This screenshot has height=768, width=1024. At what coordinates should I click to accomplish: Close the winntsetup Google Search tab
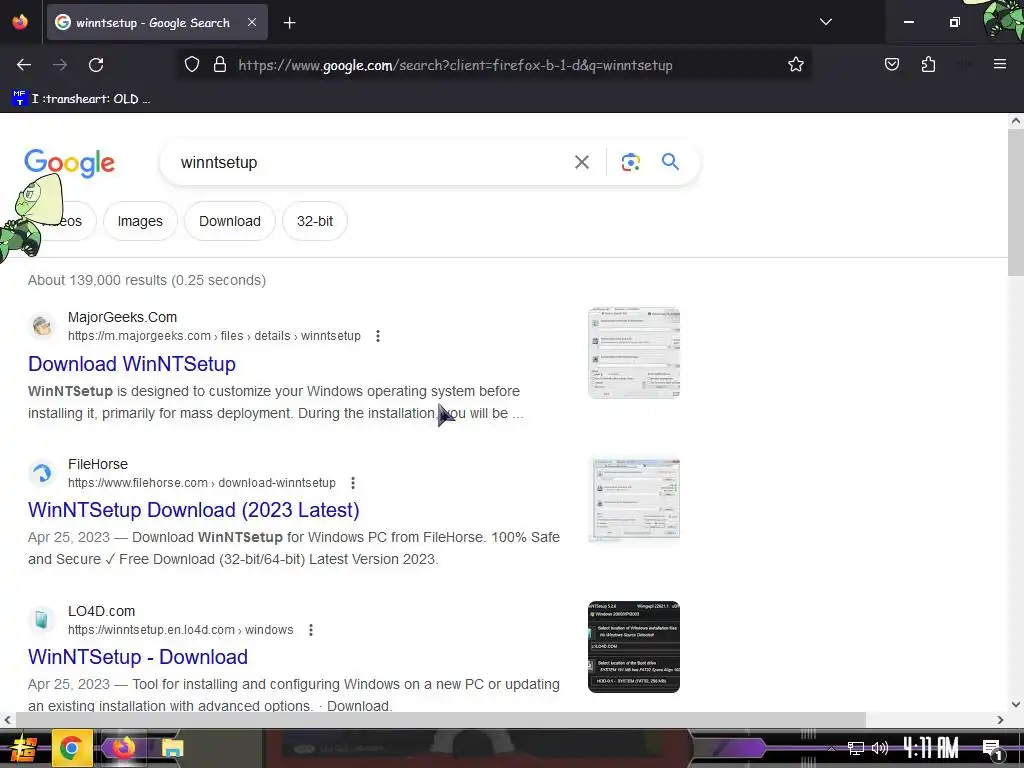pyautogui.click(x=252, y=22)
